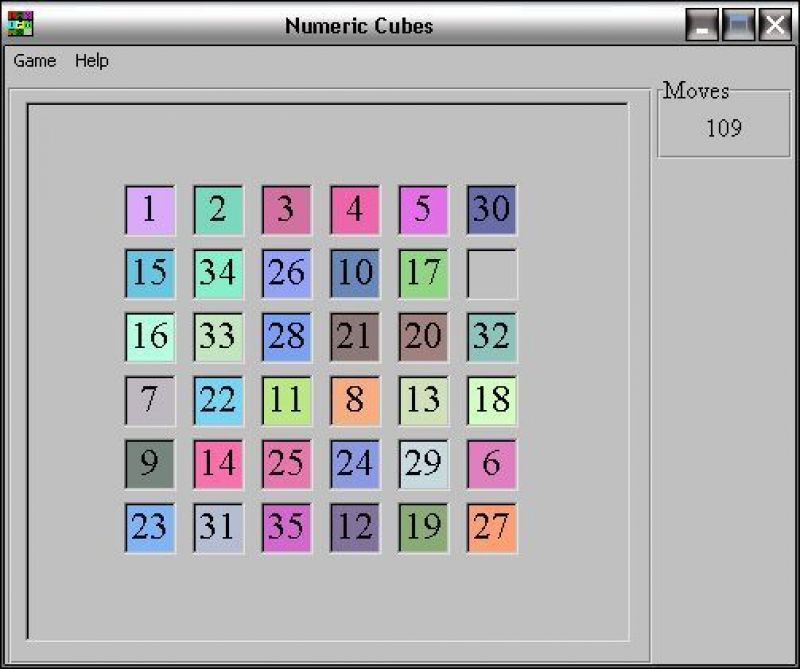Click cube number 15
800x669 pixels.
pos(150,274)
